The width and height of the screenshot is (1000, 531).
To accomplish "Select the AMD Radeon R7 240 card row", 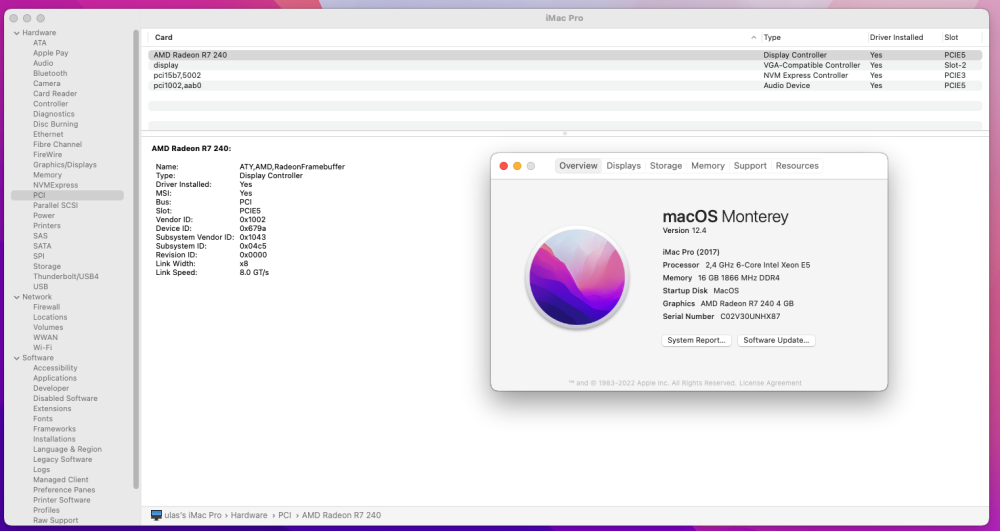I will click(565, 55).
